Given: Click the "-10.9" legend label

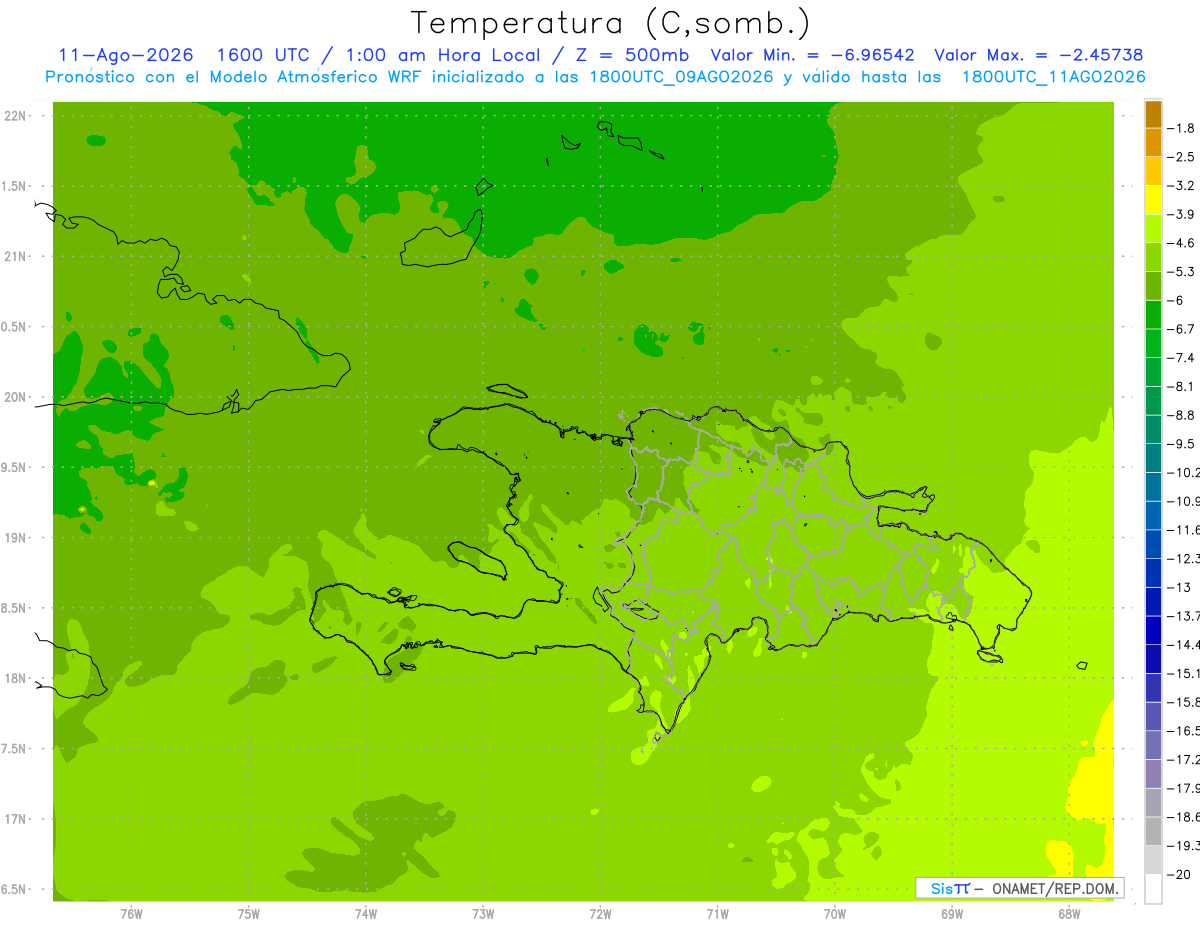Looking at the screenshot, I should click(x=1184, y=501).
